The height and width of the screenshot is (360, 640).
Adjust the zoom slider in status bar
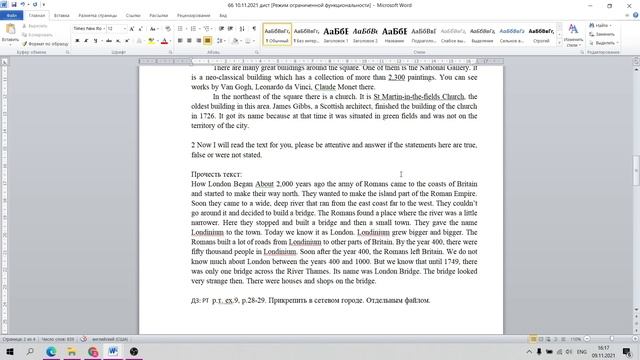611,339
